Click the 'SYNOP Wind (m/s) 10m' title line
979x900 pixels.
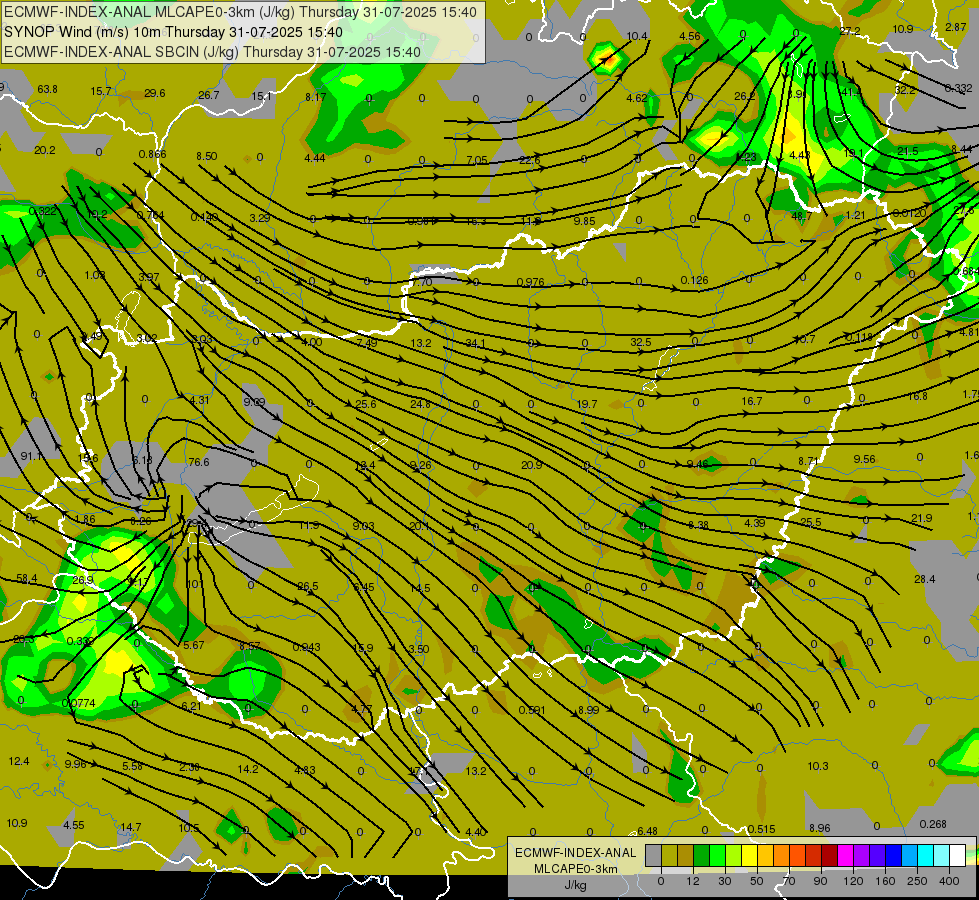click(173, 32)
